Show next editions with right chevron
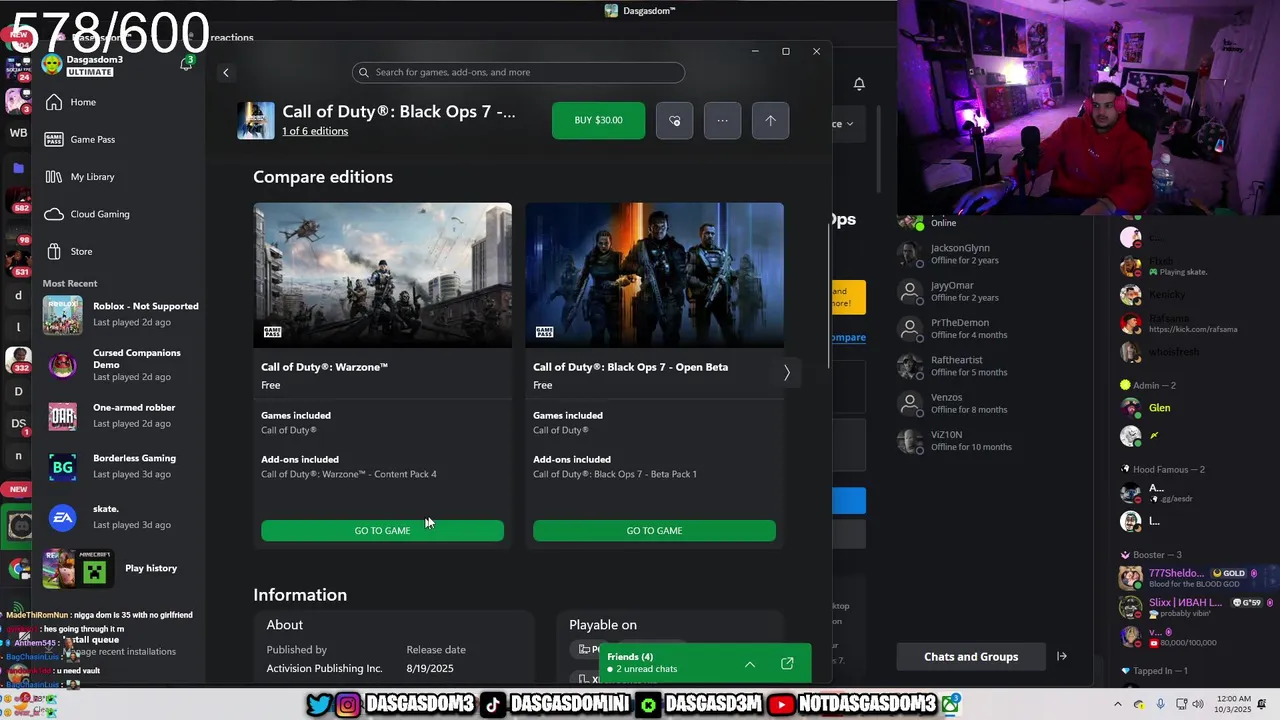 point(787,373)
